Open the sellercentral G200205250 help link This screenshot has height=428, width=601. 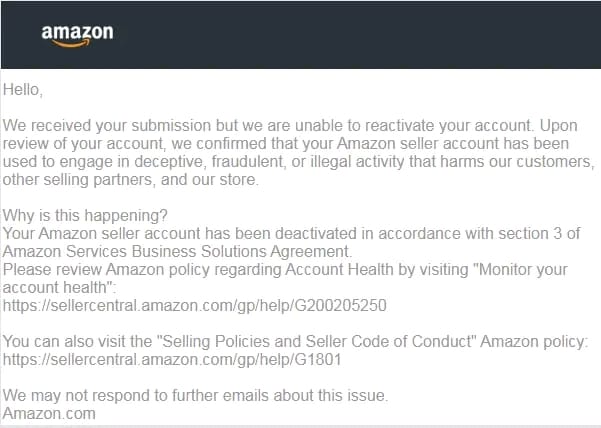click(x=195, y=305)
